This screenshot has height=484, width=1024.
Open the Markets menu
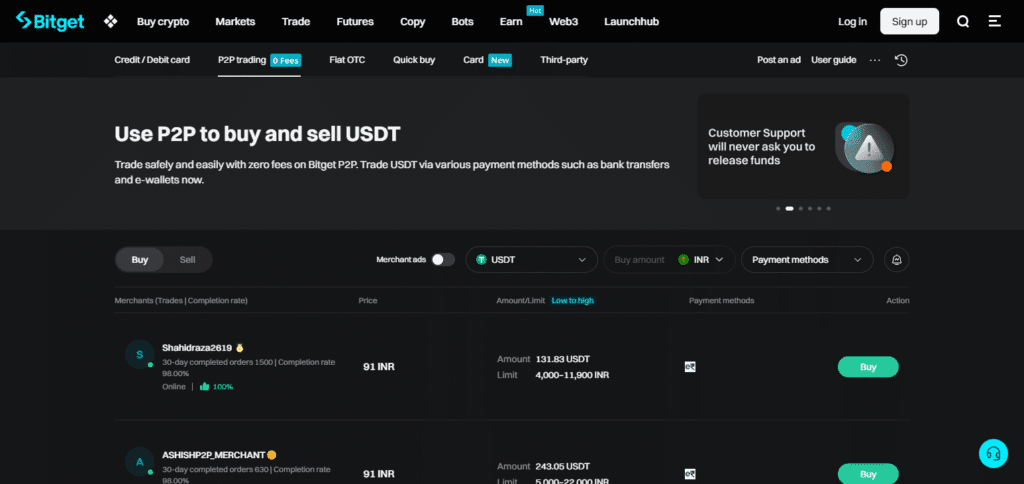235,22
